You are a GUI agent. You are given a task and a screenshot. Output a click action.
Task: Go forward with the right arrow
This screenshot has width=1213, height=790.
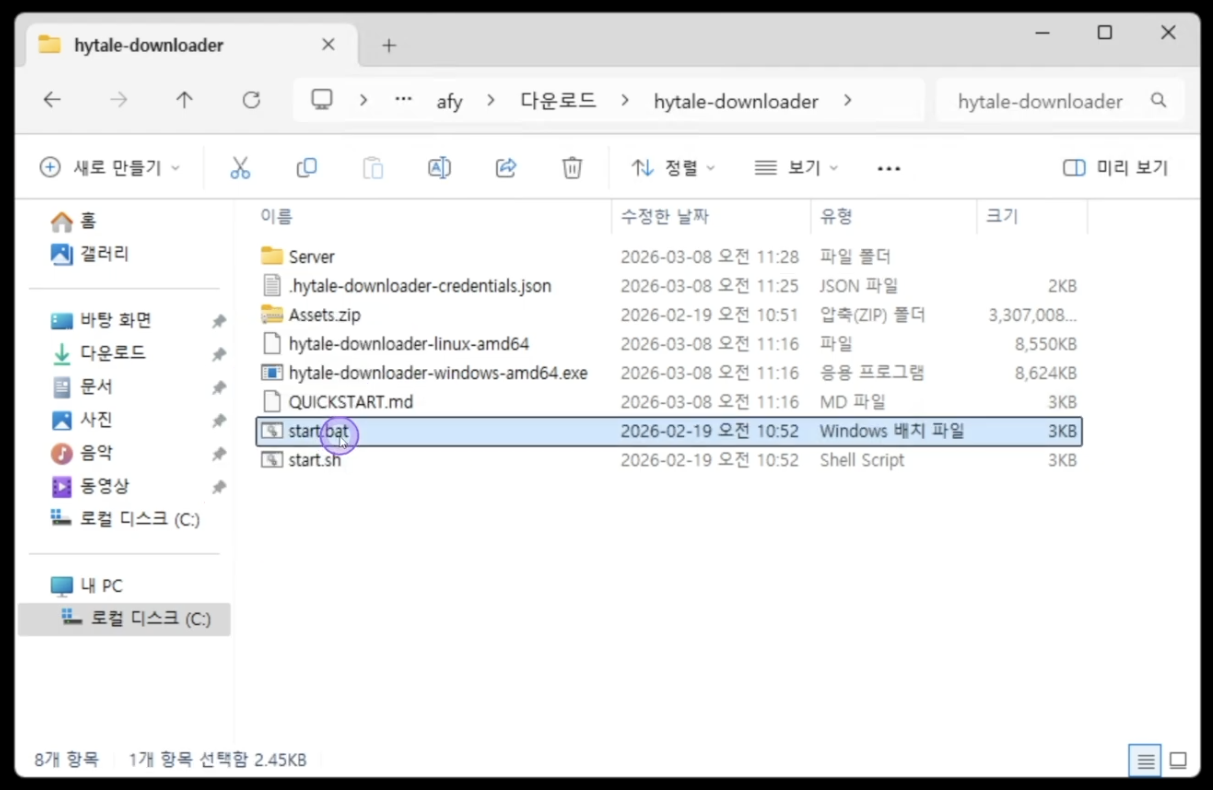(x=119, y=100)
